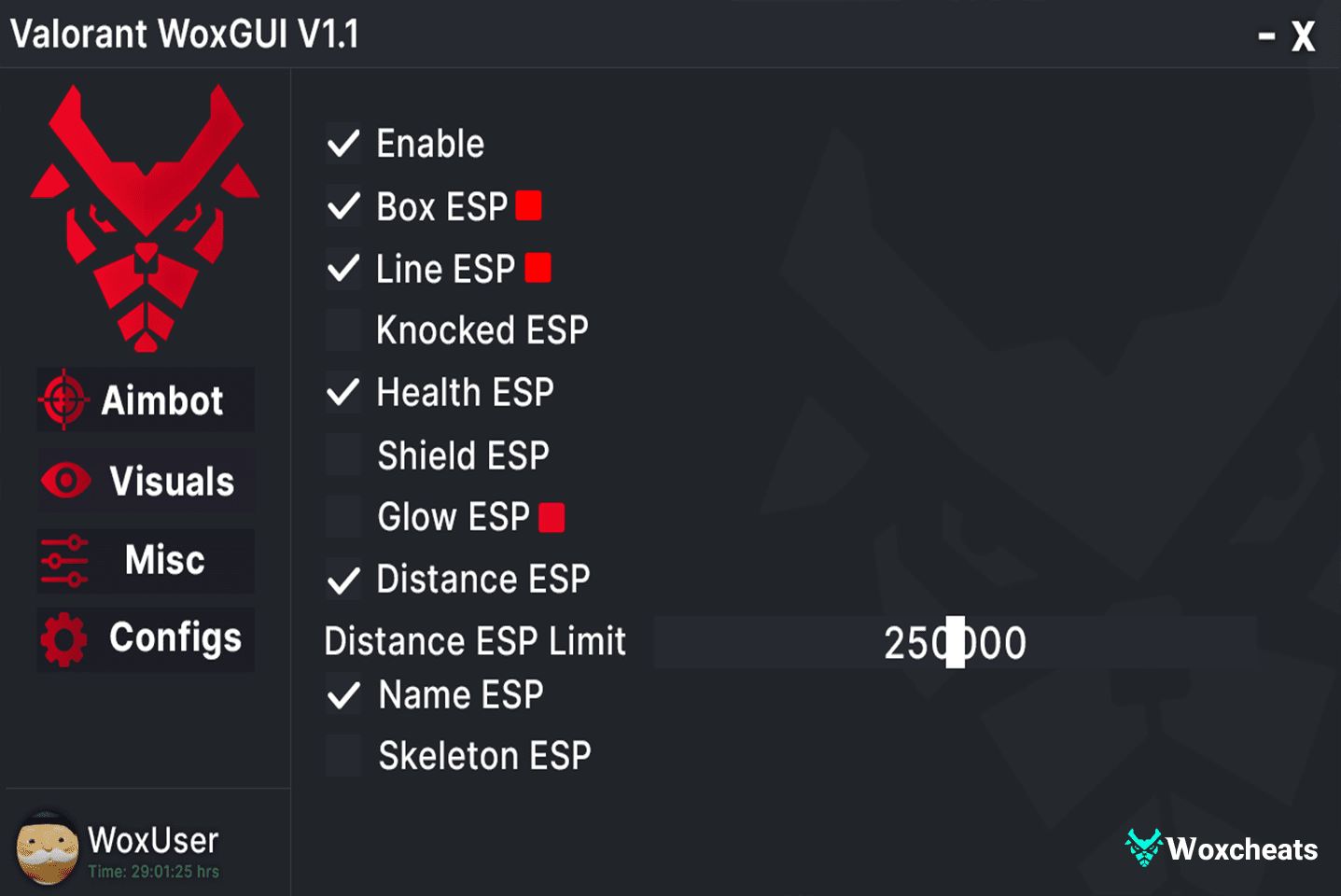Turn on Skeleton ESP checkbox
The image size is (1341, 896).
pyautogui.click(x=343, y=756)
